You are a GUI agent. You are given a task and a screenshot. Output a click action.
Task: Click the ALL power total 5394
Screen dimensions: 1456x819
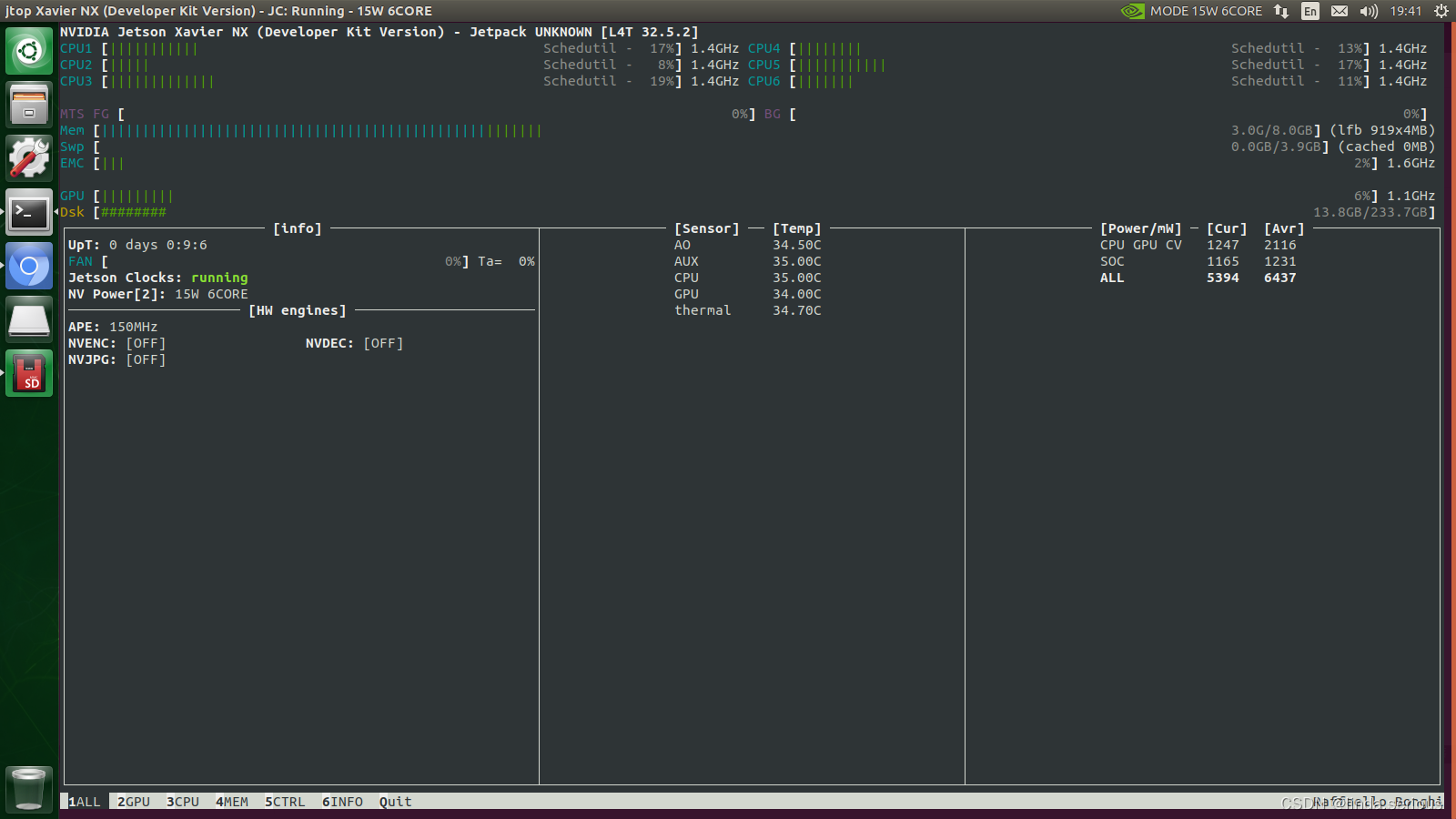pos(1223,278)
